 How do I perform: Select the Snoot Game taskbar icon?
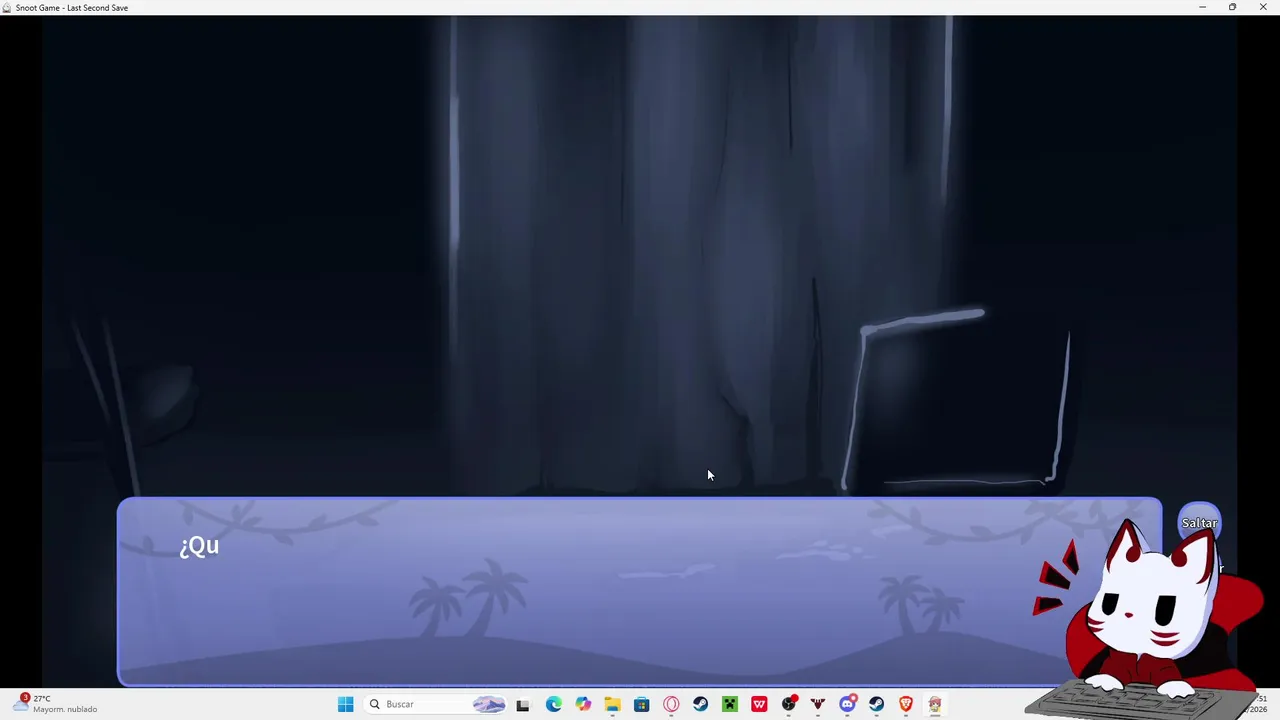[935, 704]
